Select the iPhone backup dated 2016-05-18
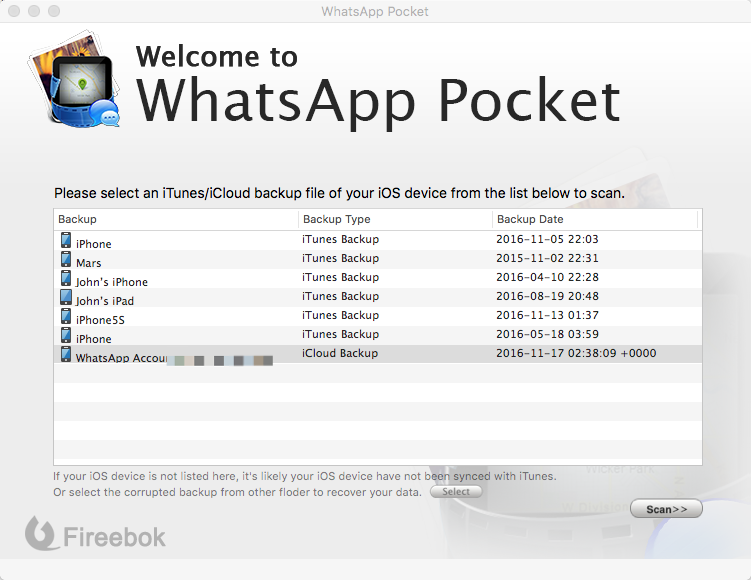This screenshot has width=751, height=580. coord(93,339)
